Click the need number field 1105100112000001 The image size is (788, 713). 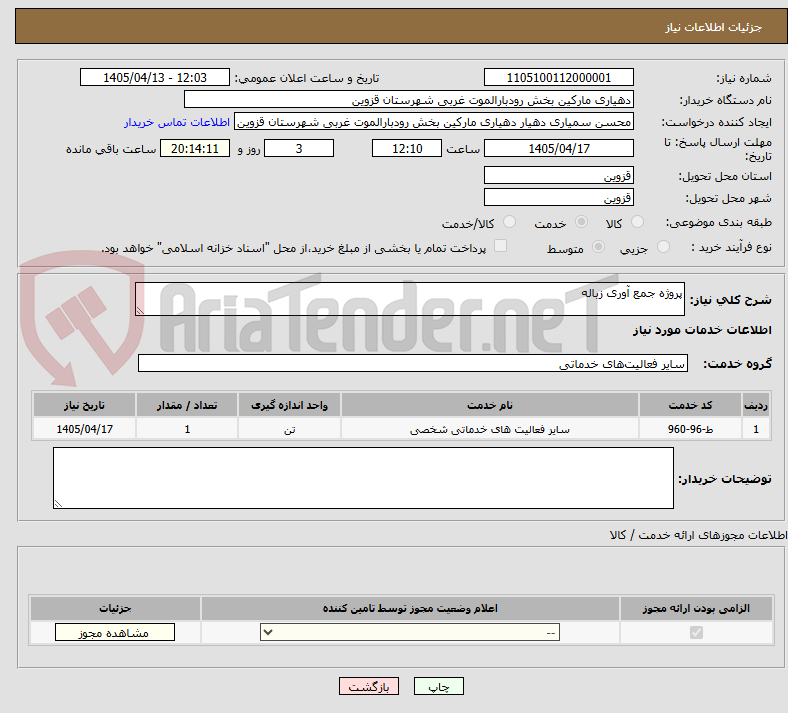pyautogui.click(x=559, y=77)
